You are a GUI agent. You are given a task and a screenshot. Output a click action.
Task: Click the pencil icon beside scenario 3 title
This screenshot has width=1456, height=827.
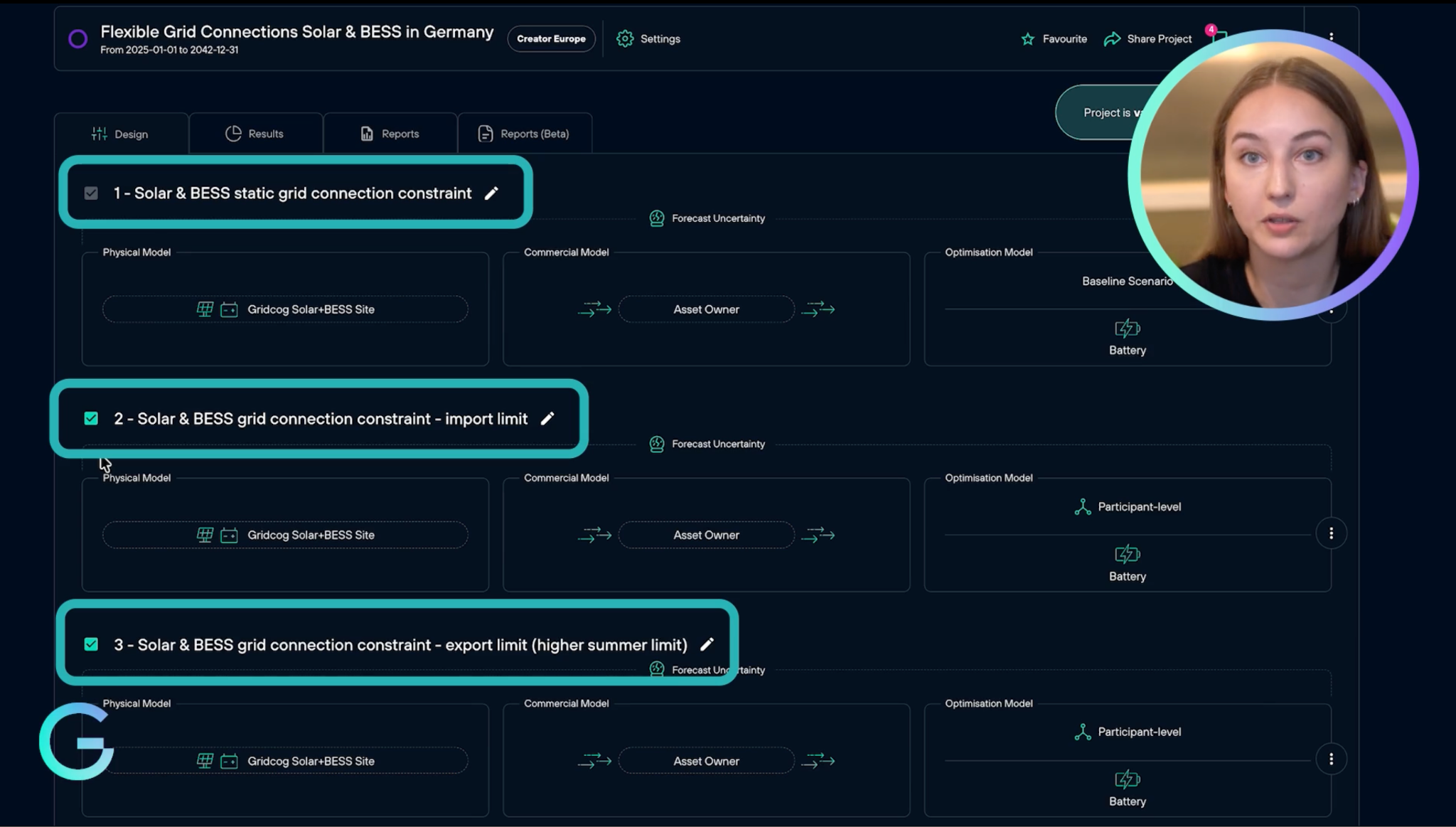tap(707, 644)
